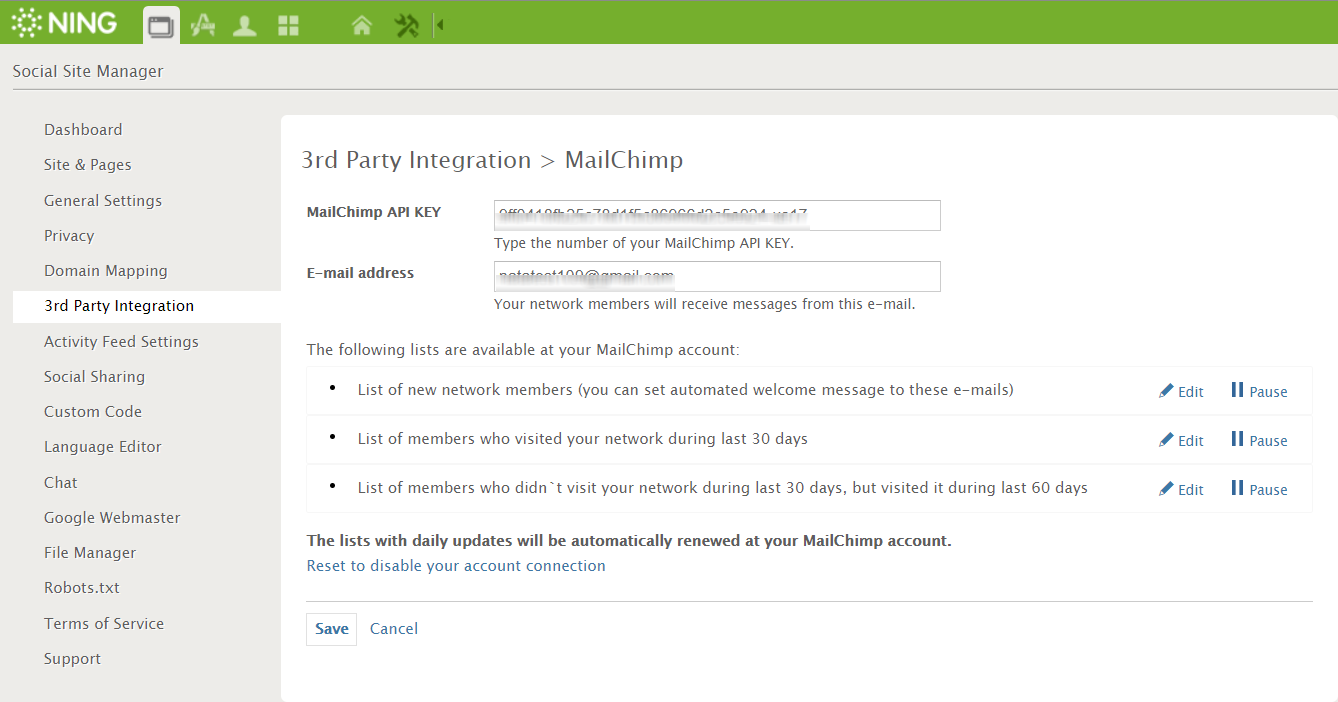Open Social Sharing
Viewport: 1338px width, 702px height.
tap(94, 377)
